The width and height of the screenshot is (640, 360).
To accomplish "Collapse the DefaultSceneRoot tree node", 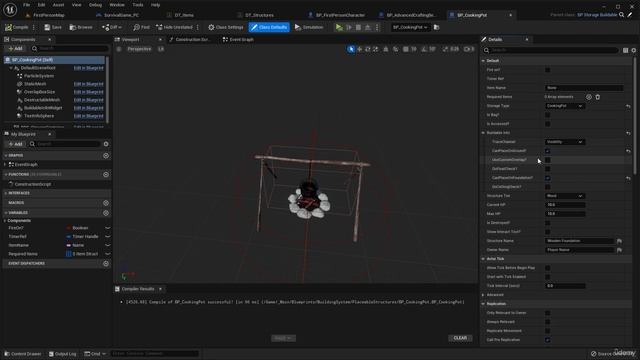I will pos(11,68).
